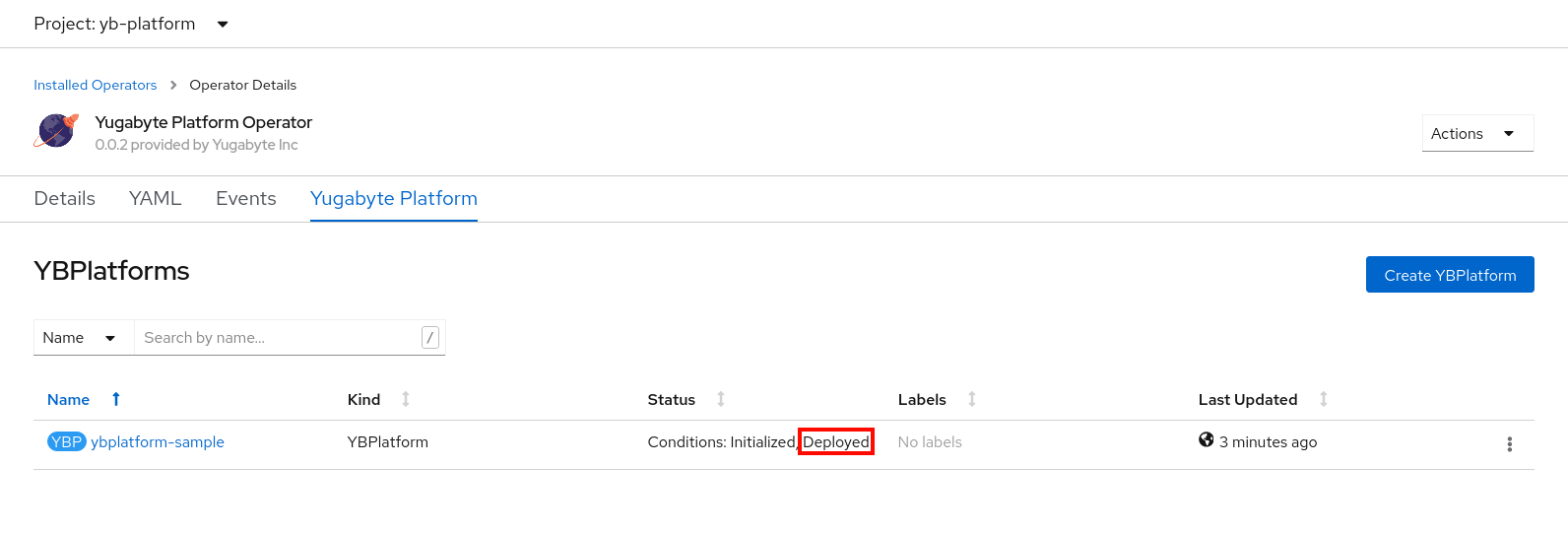The image size is (1568, 533).
Task: Open kebab menu for ybplatform-sample row
Action: (x=1509, y=444)
